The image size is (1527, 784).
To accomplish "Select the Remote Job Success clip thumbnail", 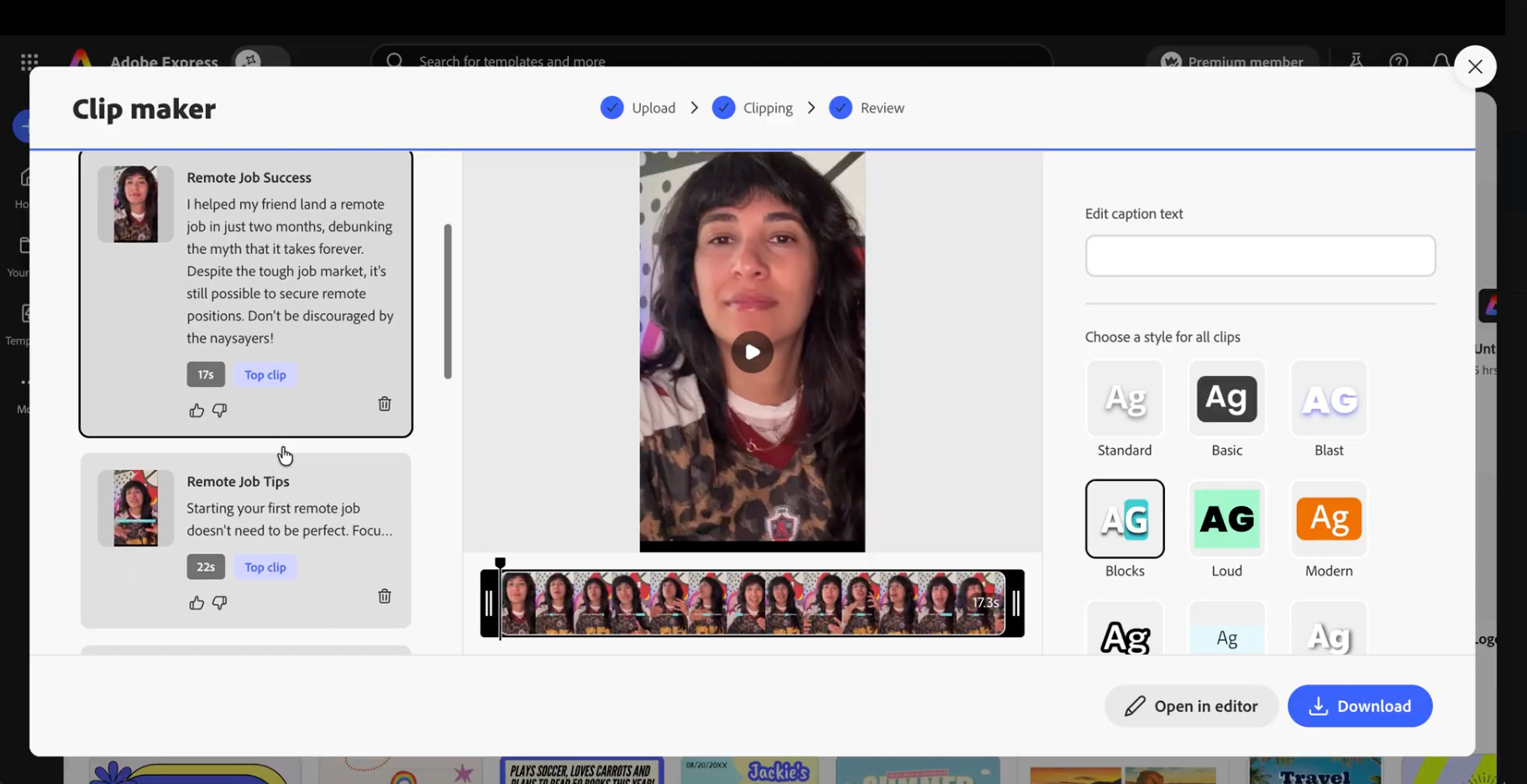I will pos(135,204).
